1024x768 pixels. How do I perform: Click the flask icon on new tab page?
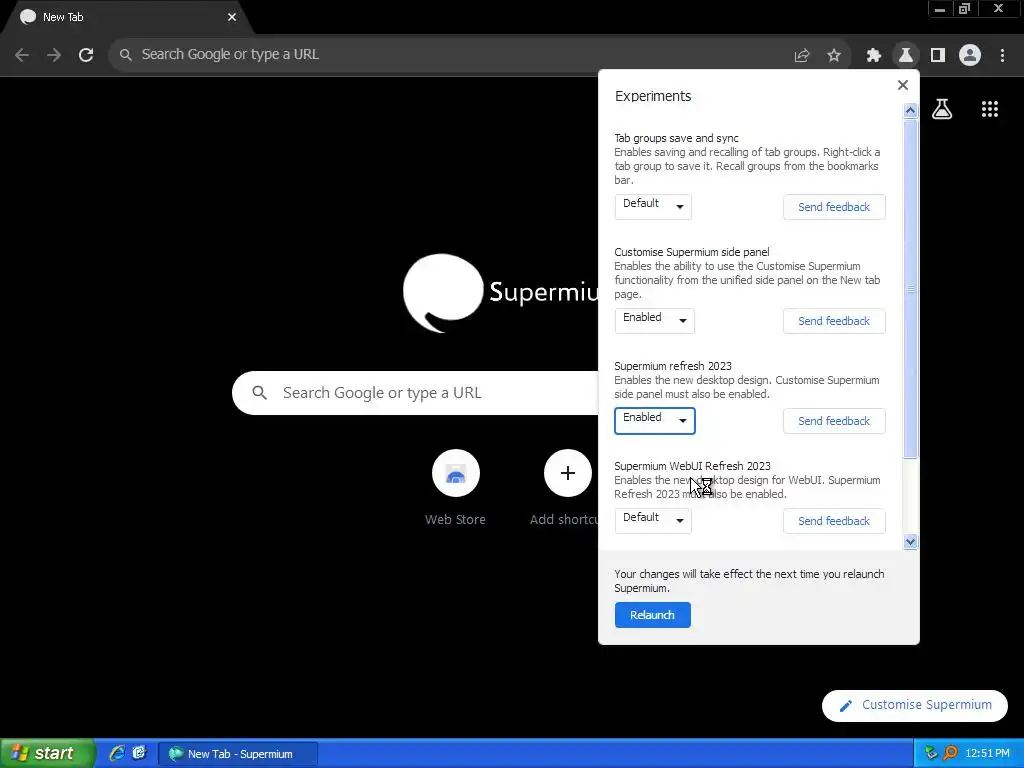tap(942, 109)
